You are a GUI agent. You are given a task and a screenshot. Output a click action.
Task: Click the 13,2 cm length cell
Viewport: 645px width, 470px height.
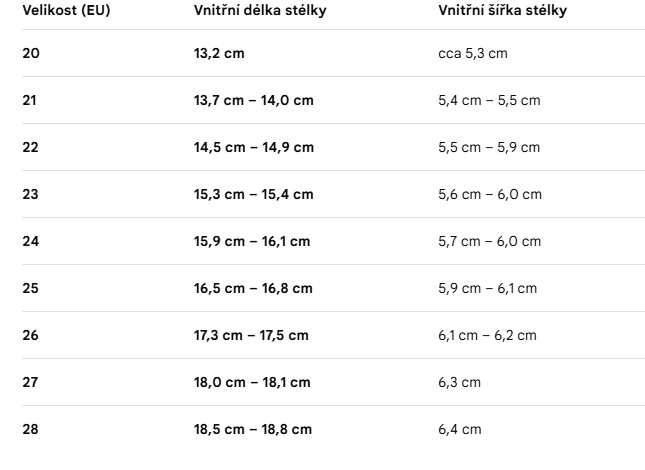[x=219, y=53]
